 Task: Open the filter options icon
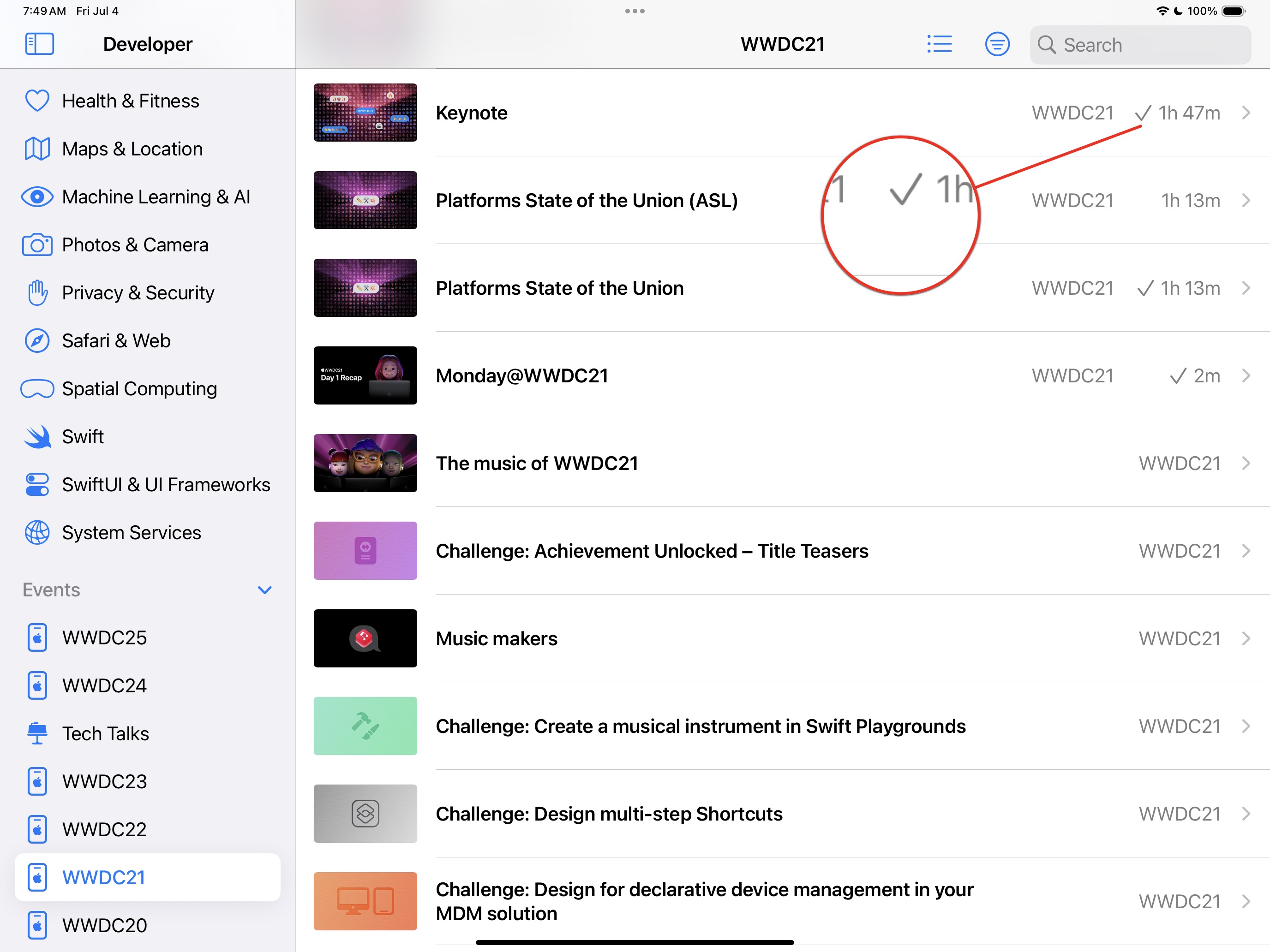pyautogui.click(x=997, y=44)
